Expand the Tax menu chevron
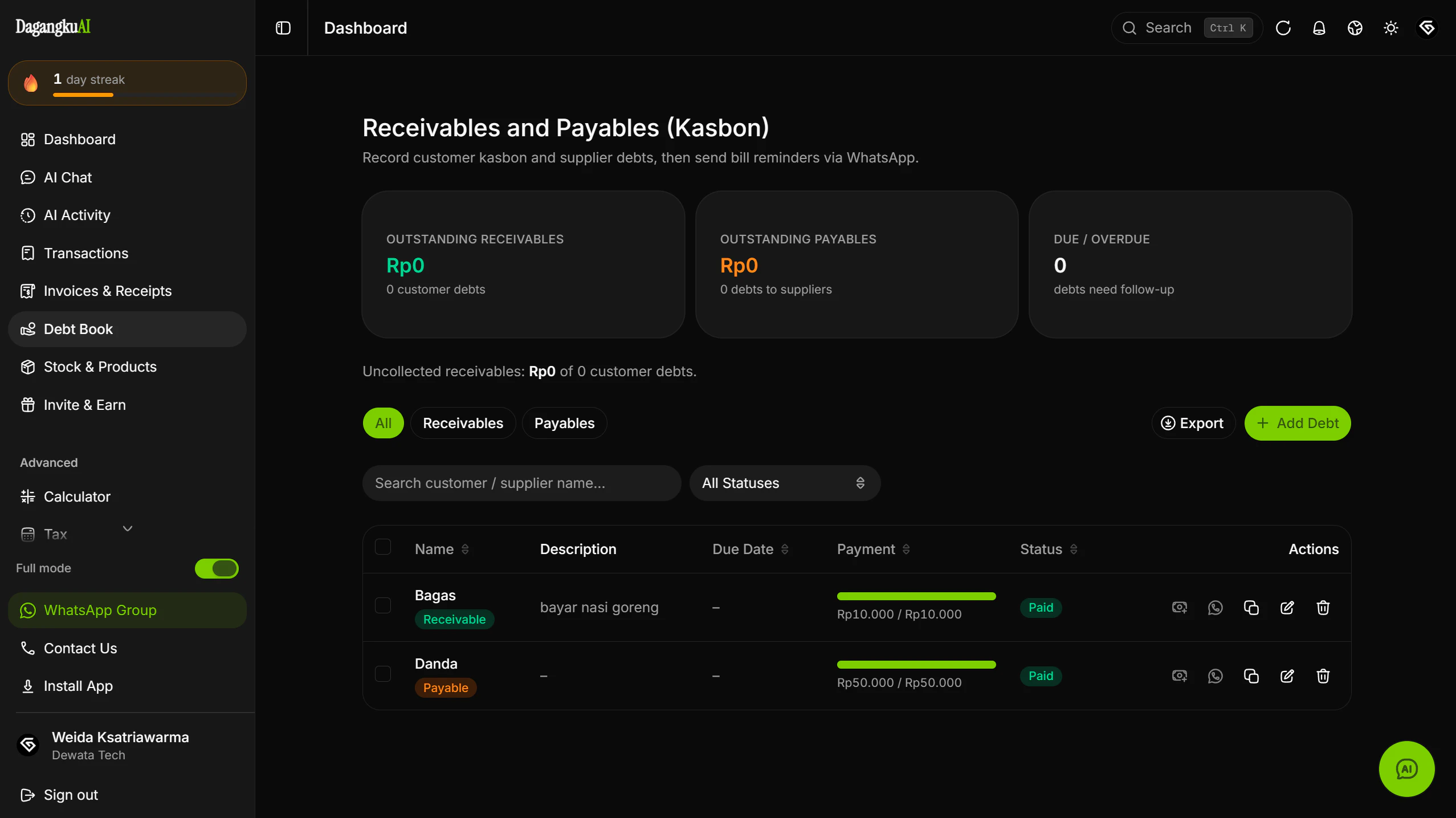The height and width of the screenshot is (818, 1456). (128, 528)
